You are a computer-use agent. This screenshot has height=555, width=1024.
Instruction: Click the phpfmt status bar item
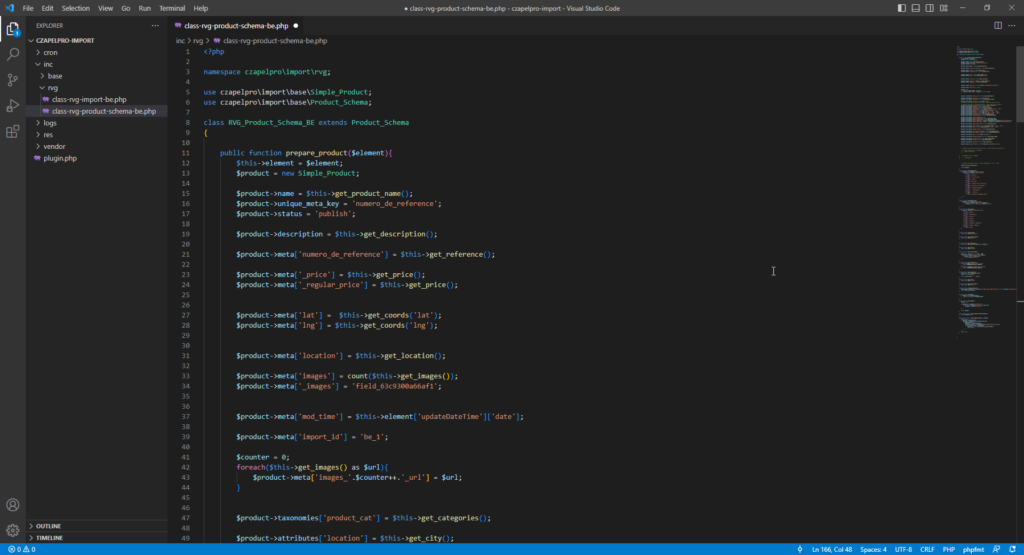973,549
